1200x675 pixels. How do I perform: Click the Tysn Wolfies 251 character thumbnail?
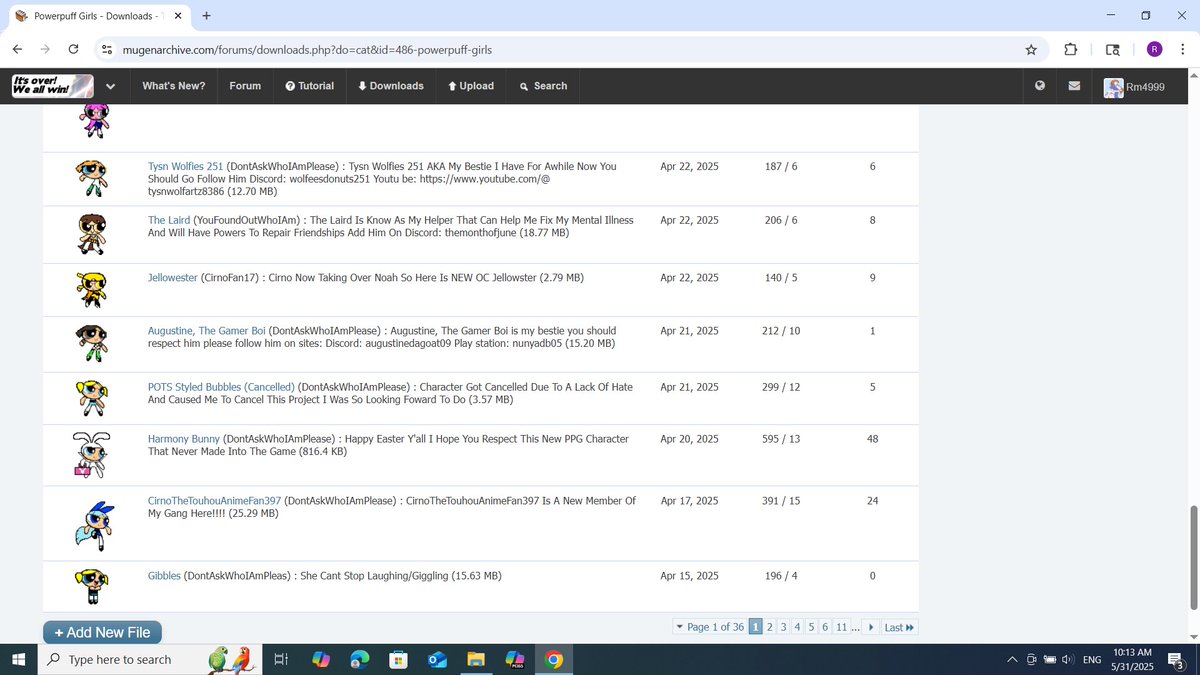click(x=91, y=179)
